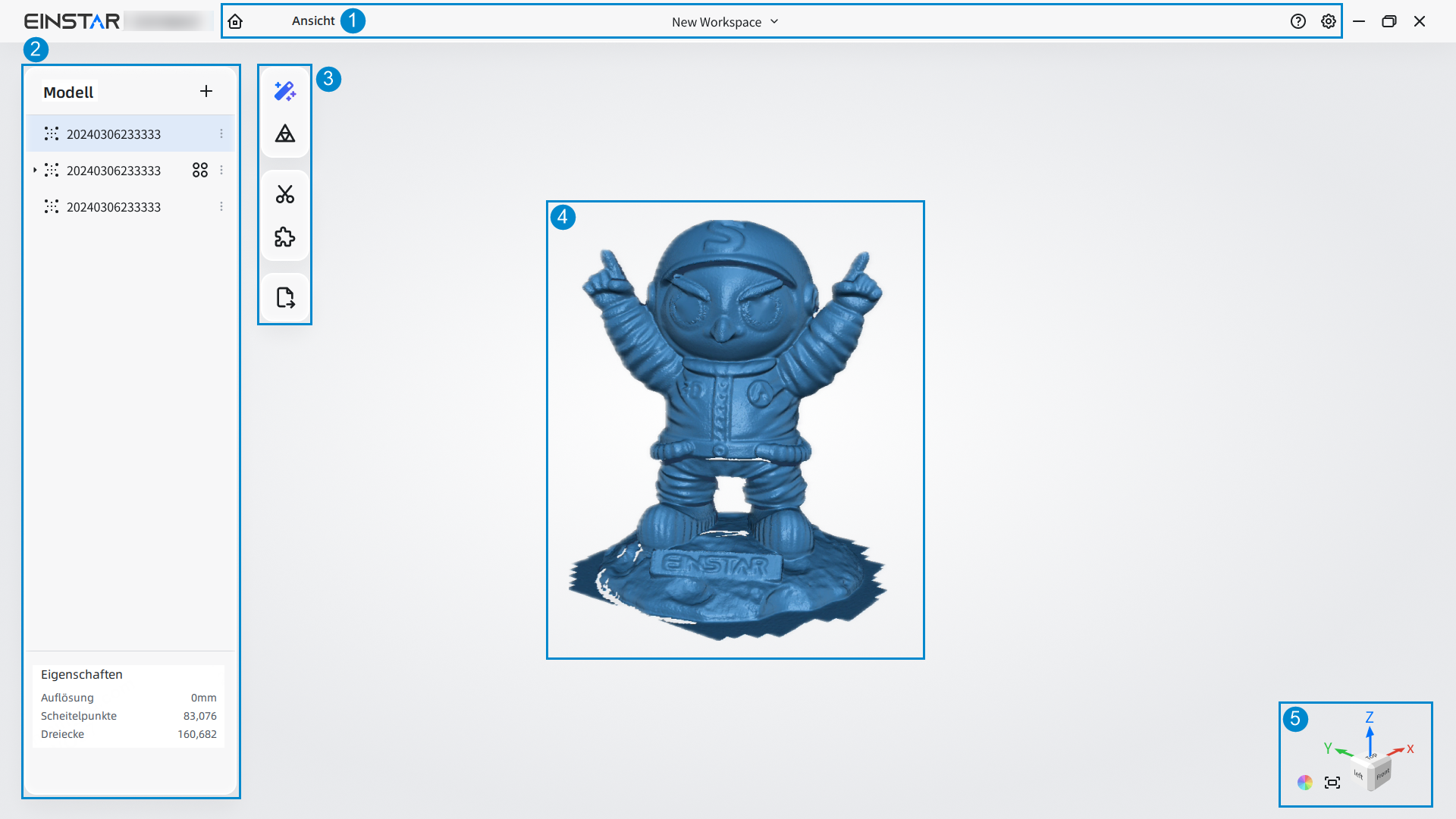1456x819 pixels.
Task: Open the puzzle piece align tool
Action: 285,237
